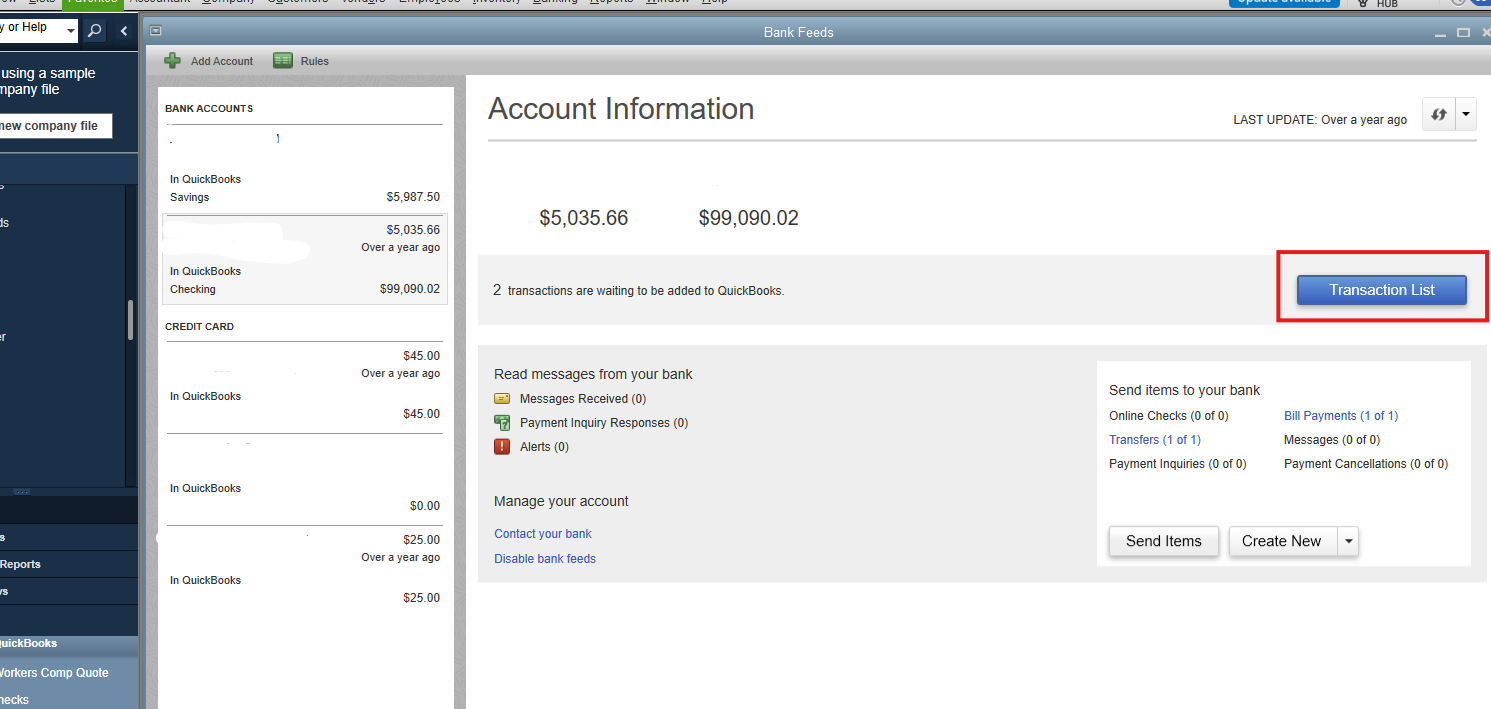Open the Rules list icon

[x=283, y=61]
